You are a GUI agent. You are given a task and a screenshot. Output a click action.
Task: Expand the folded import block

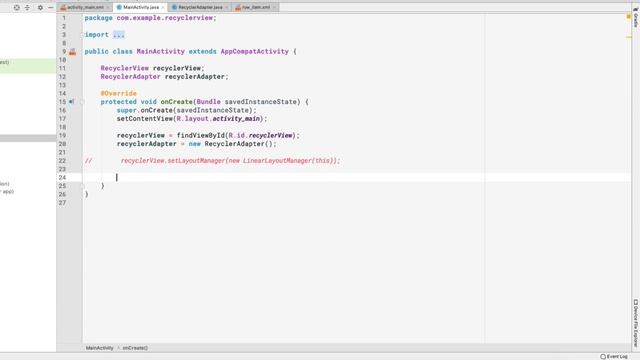coord(119,35)
